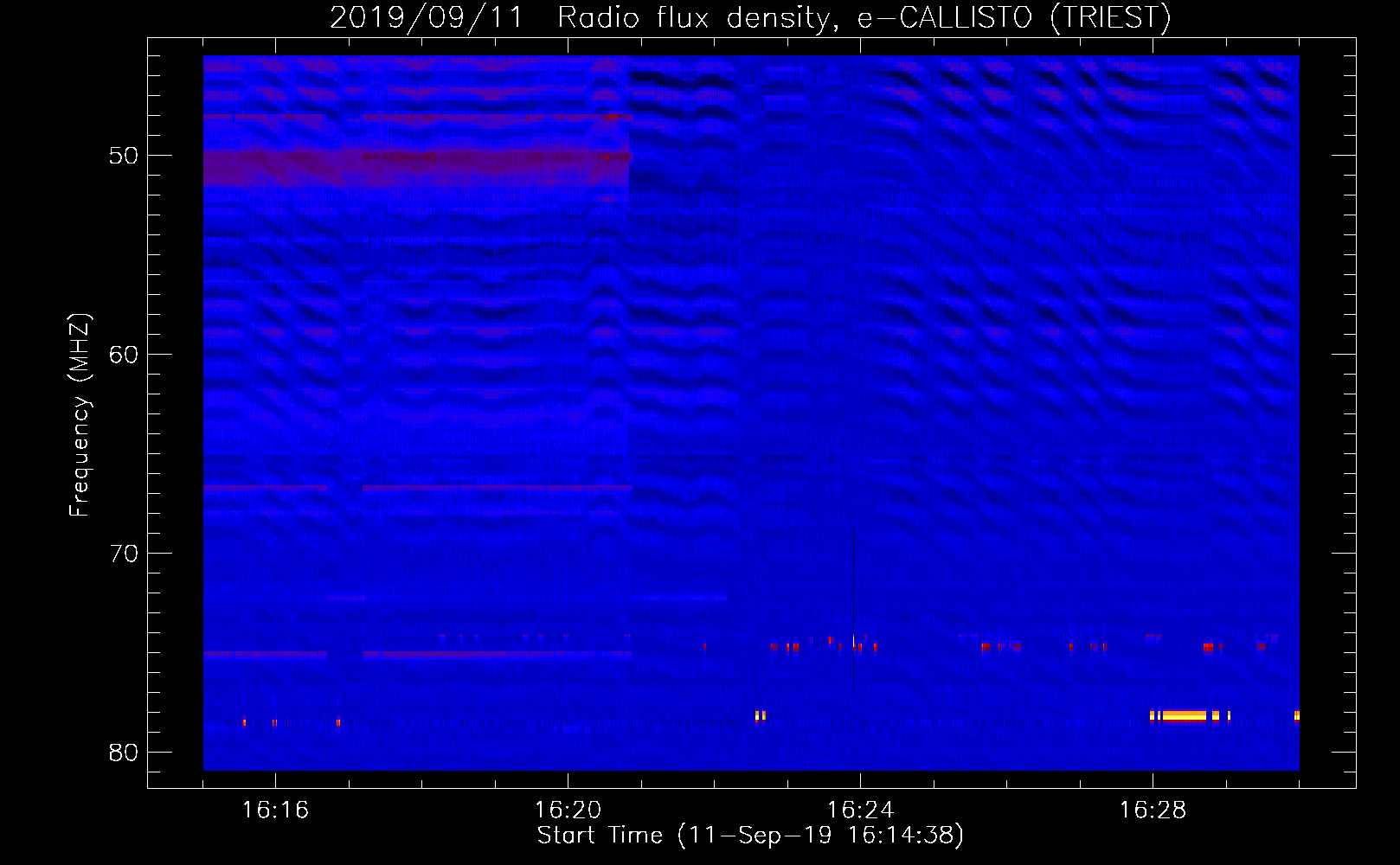Click the 70 MHz frequency tick label
This screenshot has width=1400, height=865.
(124, 554)
